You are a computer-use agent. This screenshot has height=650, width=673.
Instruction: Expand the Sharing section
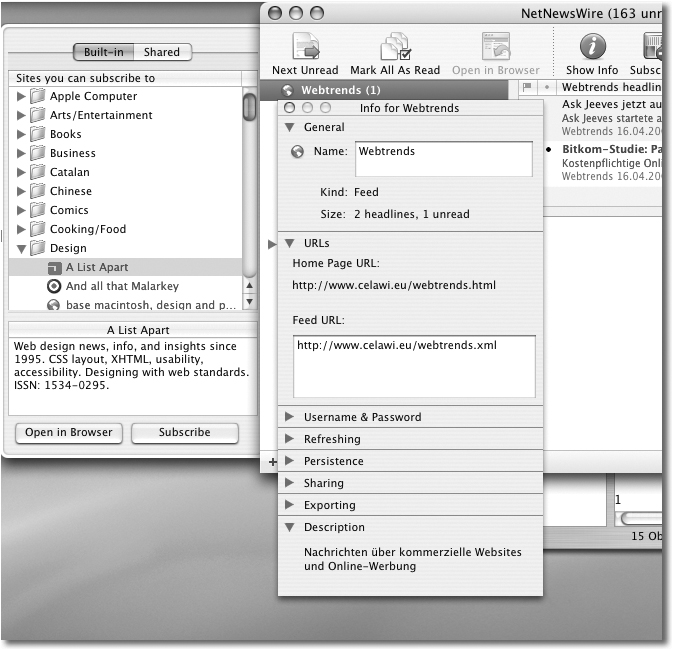pyautogui.click(x=289, y=483)
